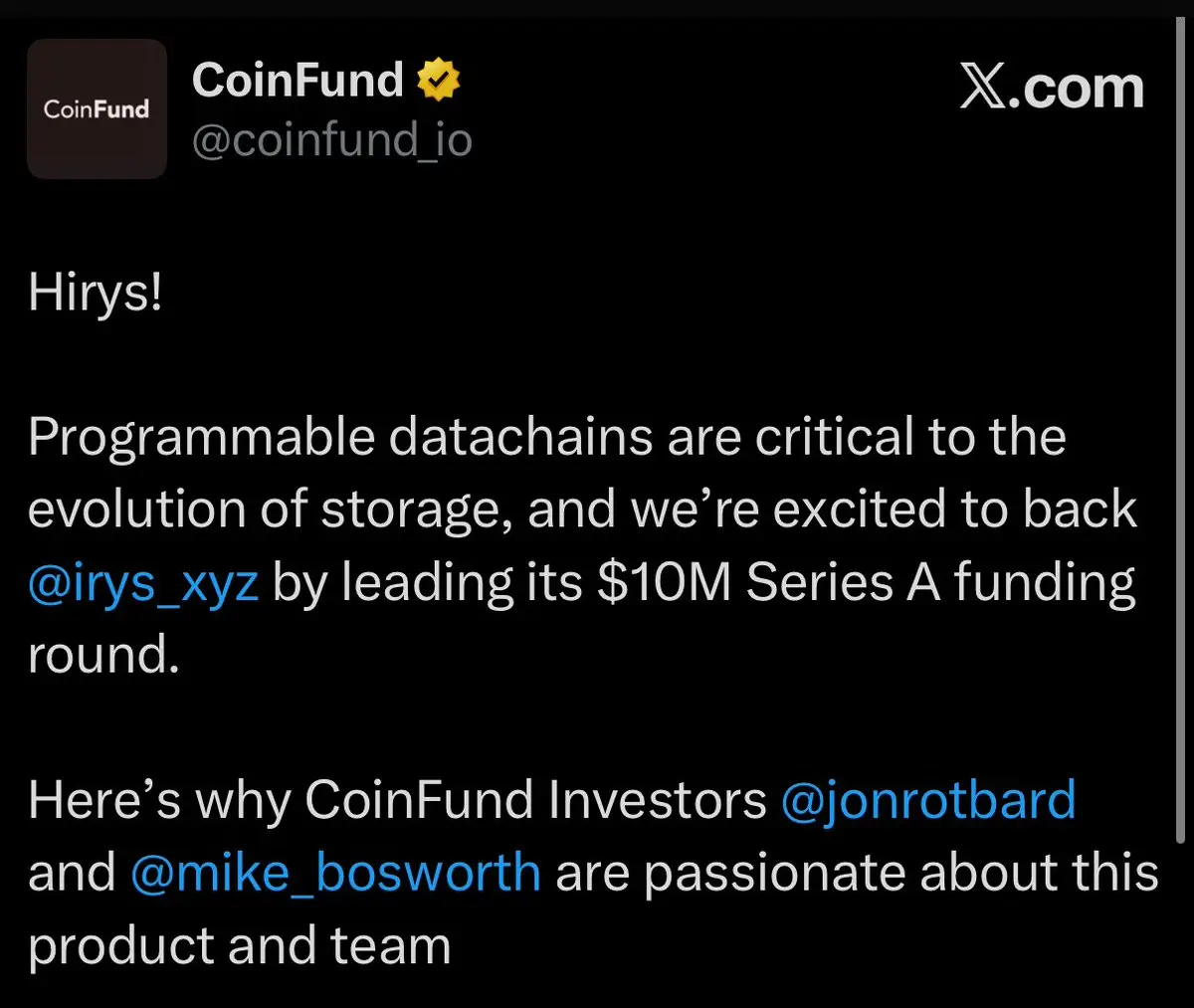Open the CoinFund display name
This screenshot has height=1008, width=1194.
(298, 80)
